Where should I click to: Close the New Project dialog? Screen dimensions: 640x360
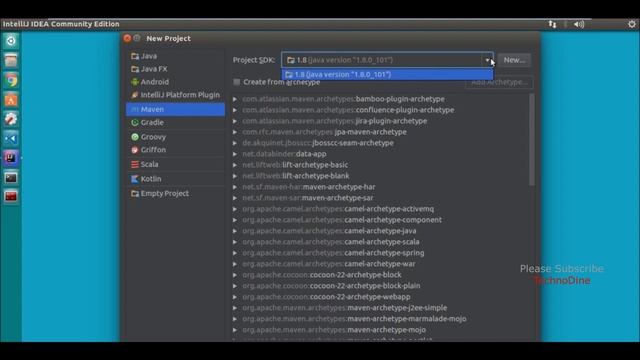coord(127,38)
